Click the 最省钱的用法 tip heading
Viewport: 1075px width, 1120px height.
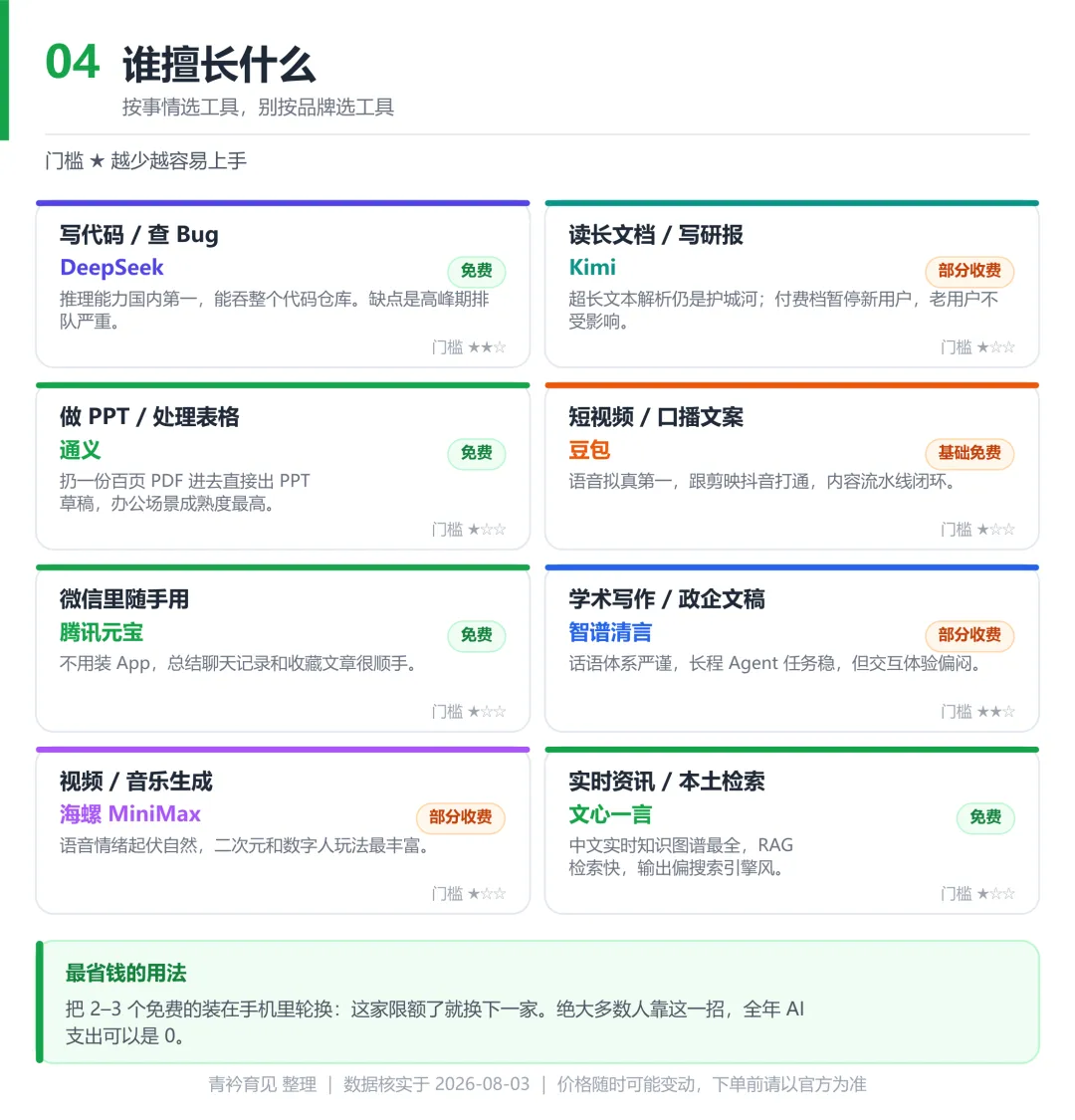click(125, 973)
